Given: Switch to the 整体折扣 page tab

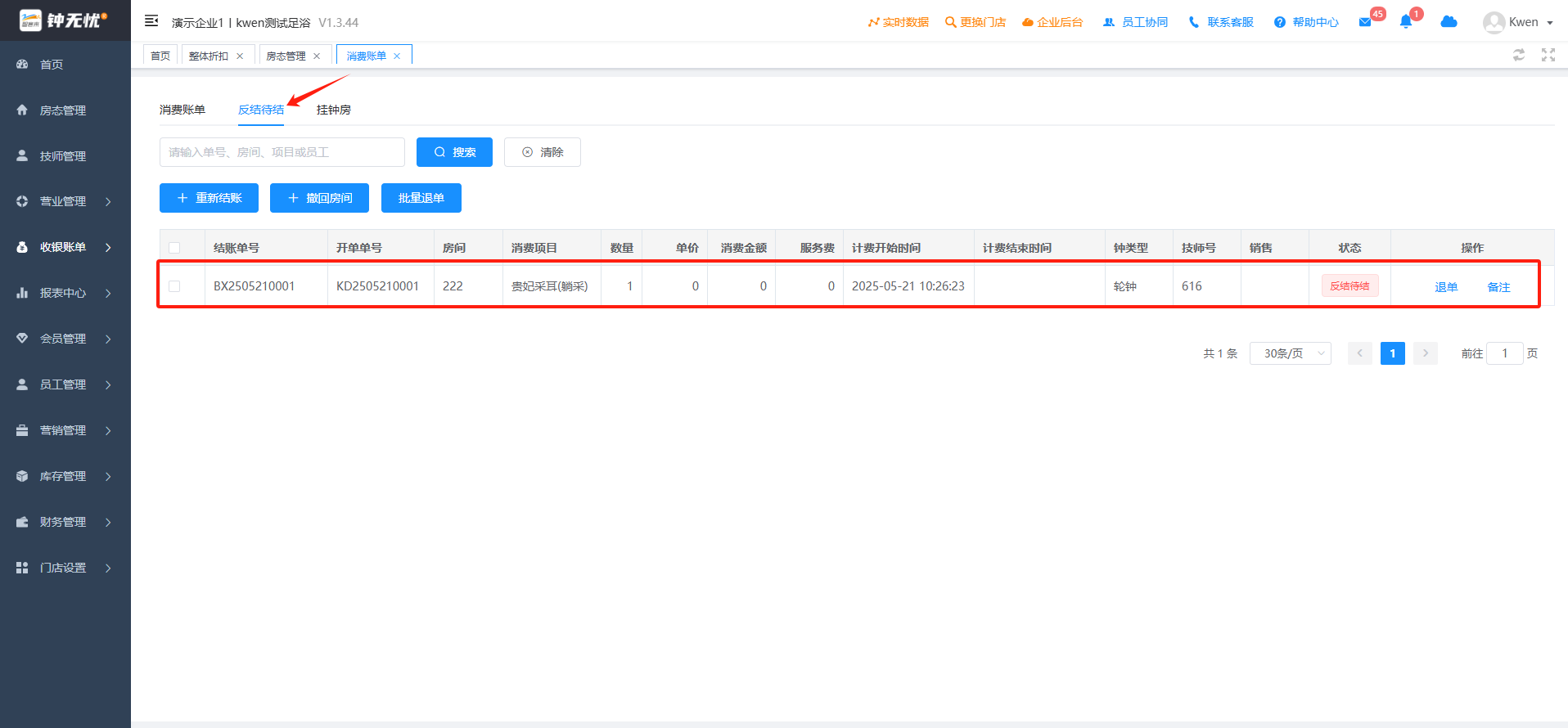Looking at the screenshot, I should (209, 56).
